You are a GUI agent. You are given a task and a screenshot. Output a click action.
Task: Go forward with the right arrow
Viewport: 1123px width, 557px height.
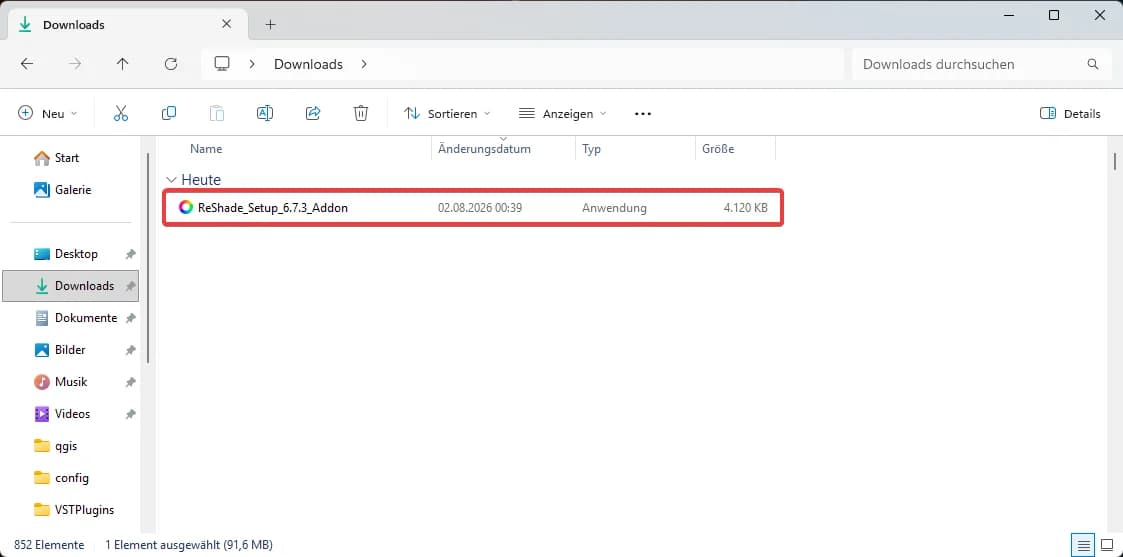pyautogui.click(x=74, y=64)
